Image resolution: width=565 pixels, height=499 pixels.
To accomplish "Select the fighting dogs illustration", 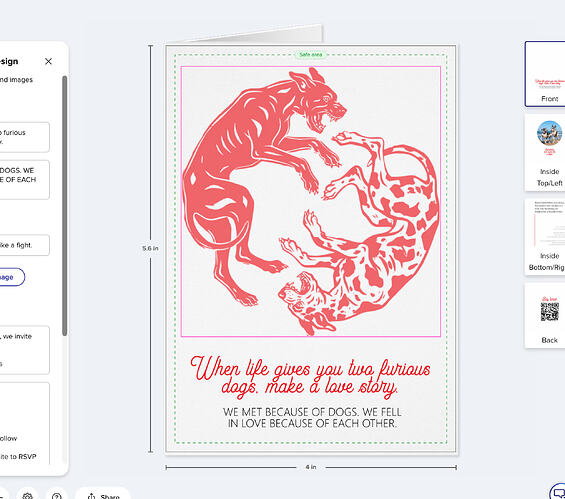I will coord(311,201).
